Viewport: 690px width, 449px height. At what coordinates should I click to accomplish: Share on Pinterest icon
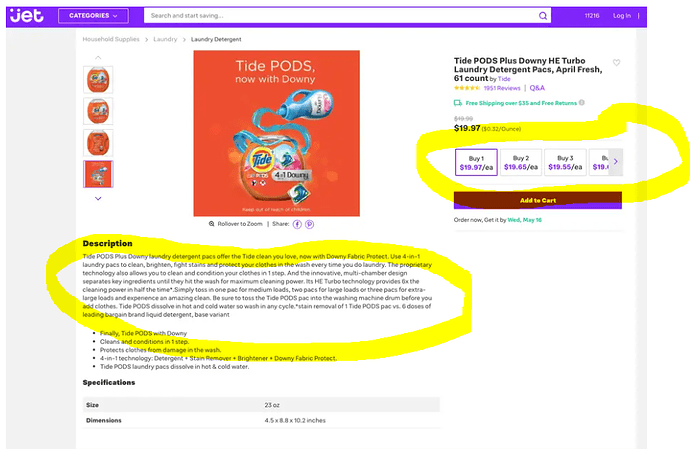pos(310,224)
